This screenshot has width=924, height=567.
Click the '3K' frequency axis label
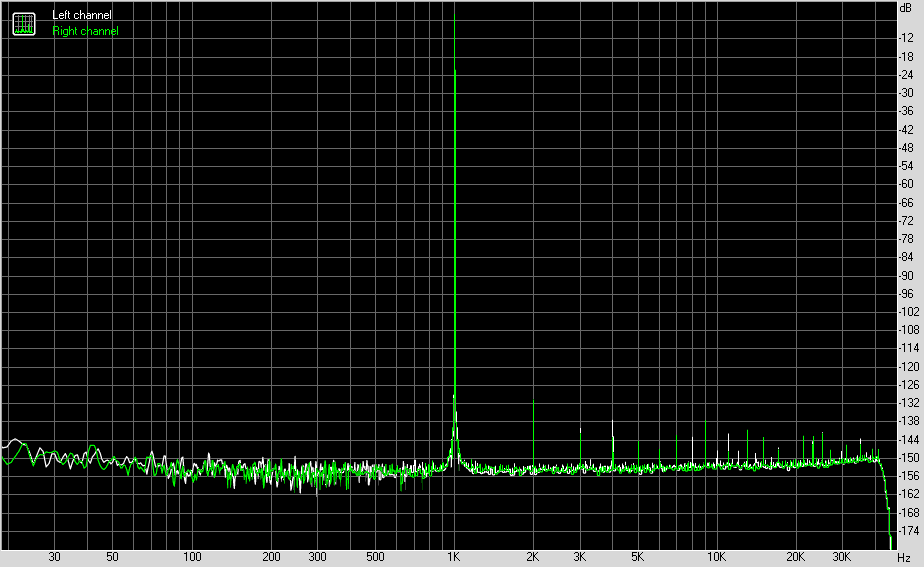[x=579, y=557]
